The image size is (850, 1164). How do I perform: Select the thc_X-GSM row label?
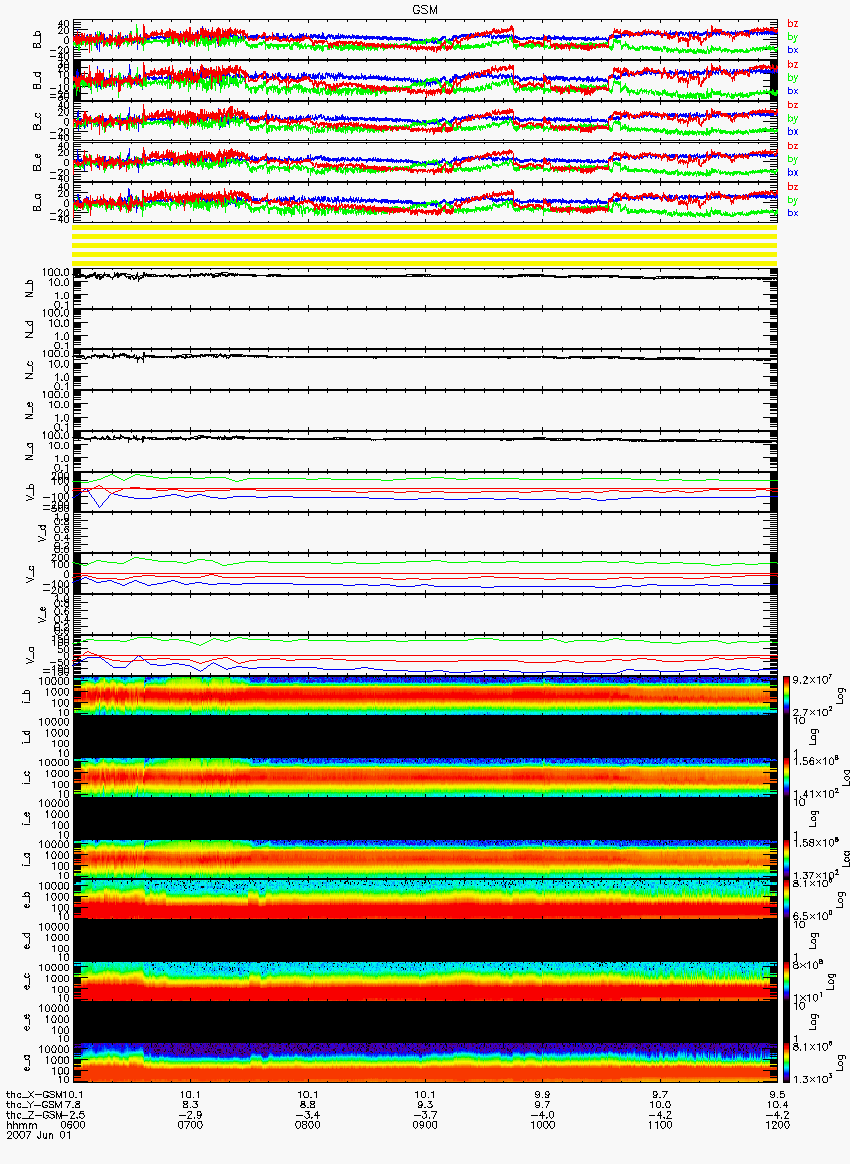(34, 1094)
